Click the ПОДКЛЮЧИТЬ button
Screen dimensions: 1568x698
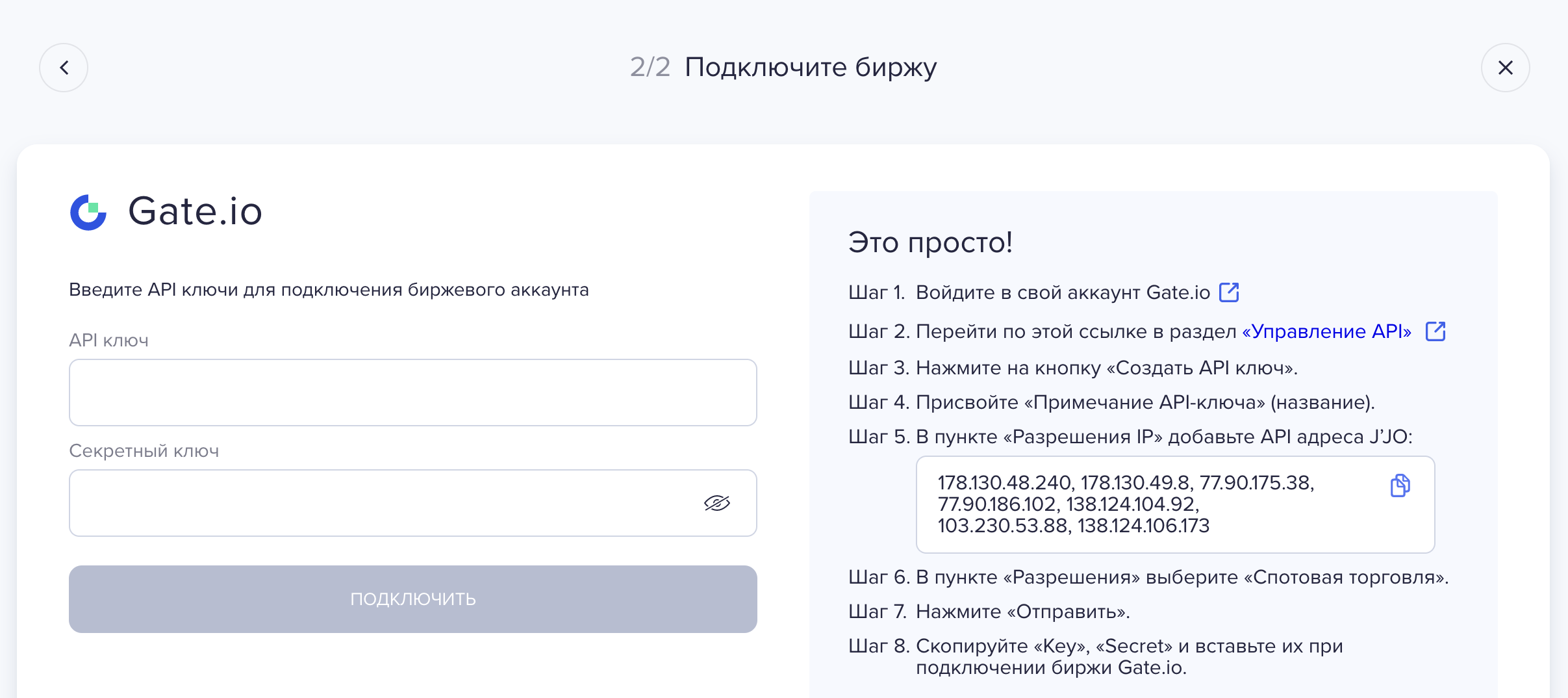(x=413, y=599)
